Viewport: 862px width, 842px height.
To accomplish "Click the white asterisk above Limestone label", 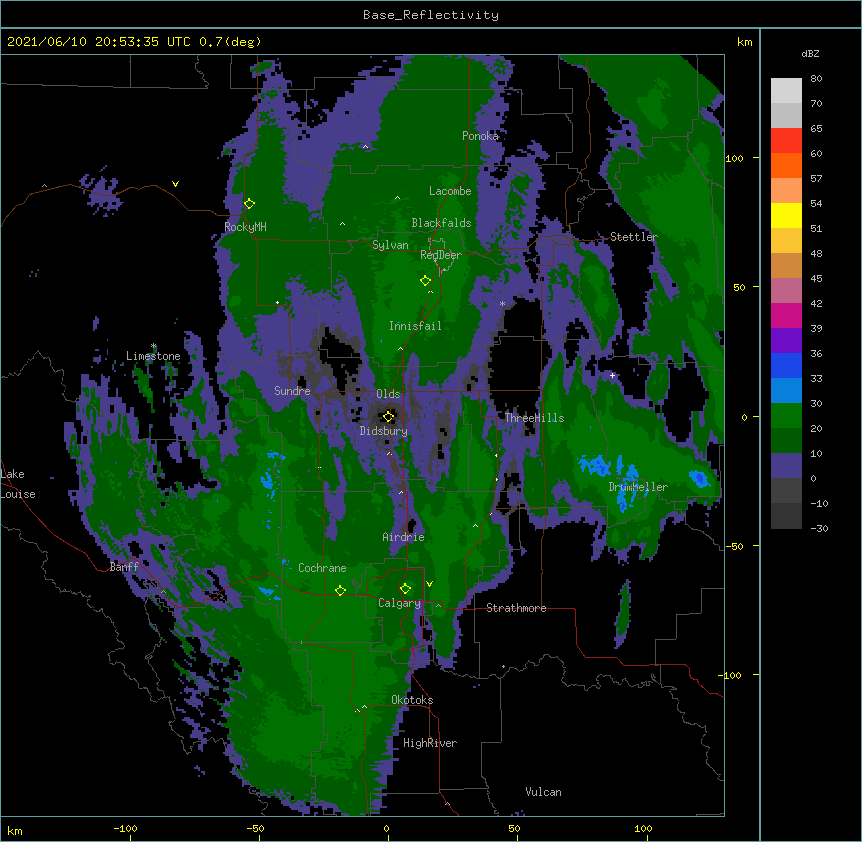I will tap(154, 346).
